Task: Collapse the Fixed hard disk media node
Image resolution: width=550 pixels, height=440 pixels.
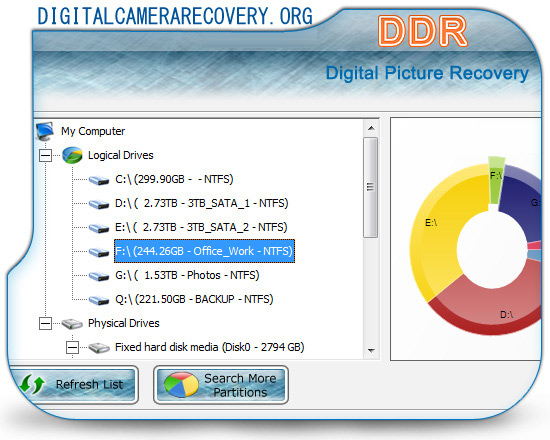Action: point(72,347)
